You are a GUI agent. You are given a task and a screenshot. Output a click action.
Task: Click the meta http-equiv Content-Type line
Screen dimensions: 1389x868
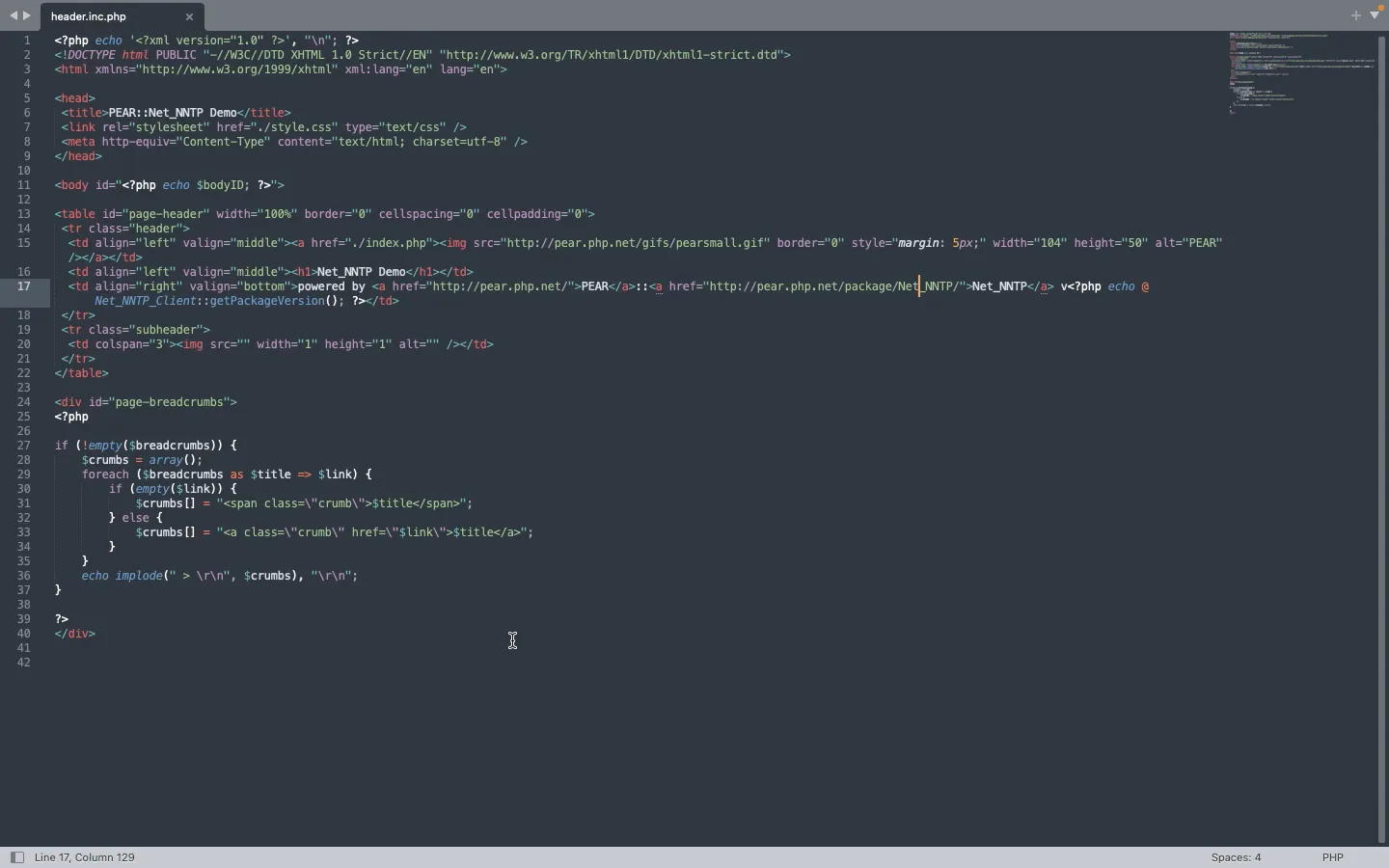(295, 142)
